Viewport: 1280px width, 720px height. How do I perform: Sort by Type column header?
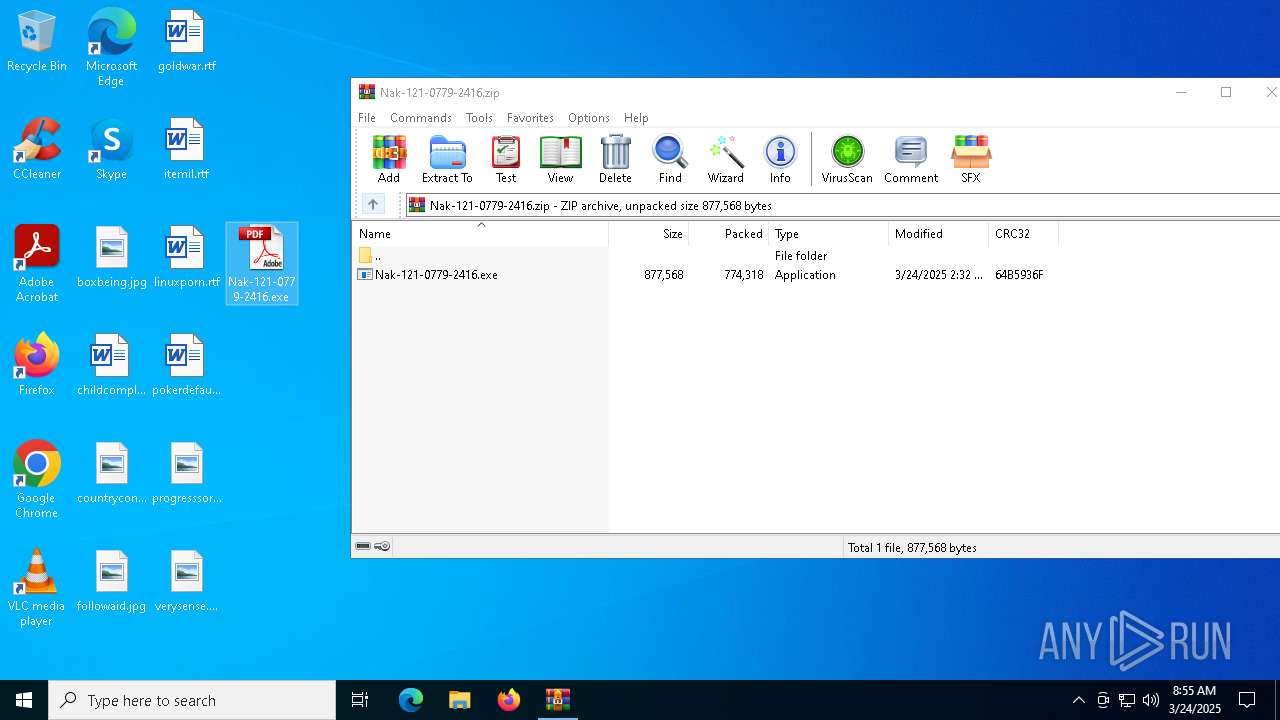[829, 233]
